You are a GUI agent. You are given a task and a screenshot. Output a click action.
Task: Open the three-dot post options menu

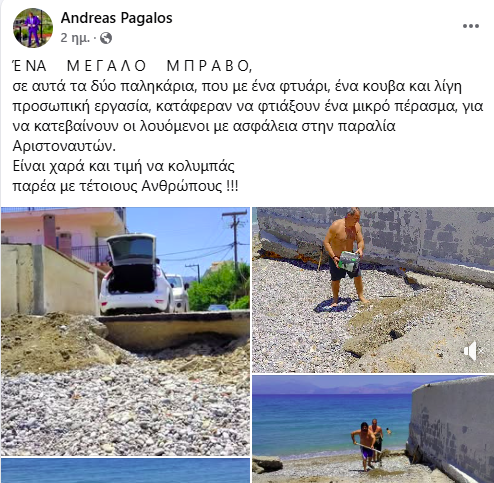(x=471, y=26)
